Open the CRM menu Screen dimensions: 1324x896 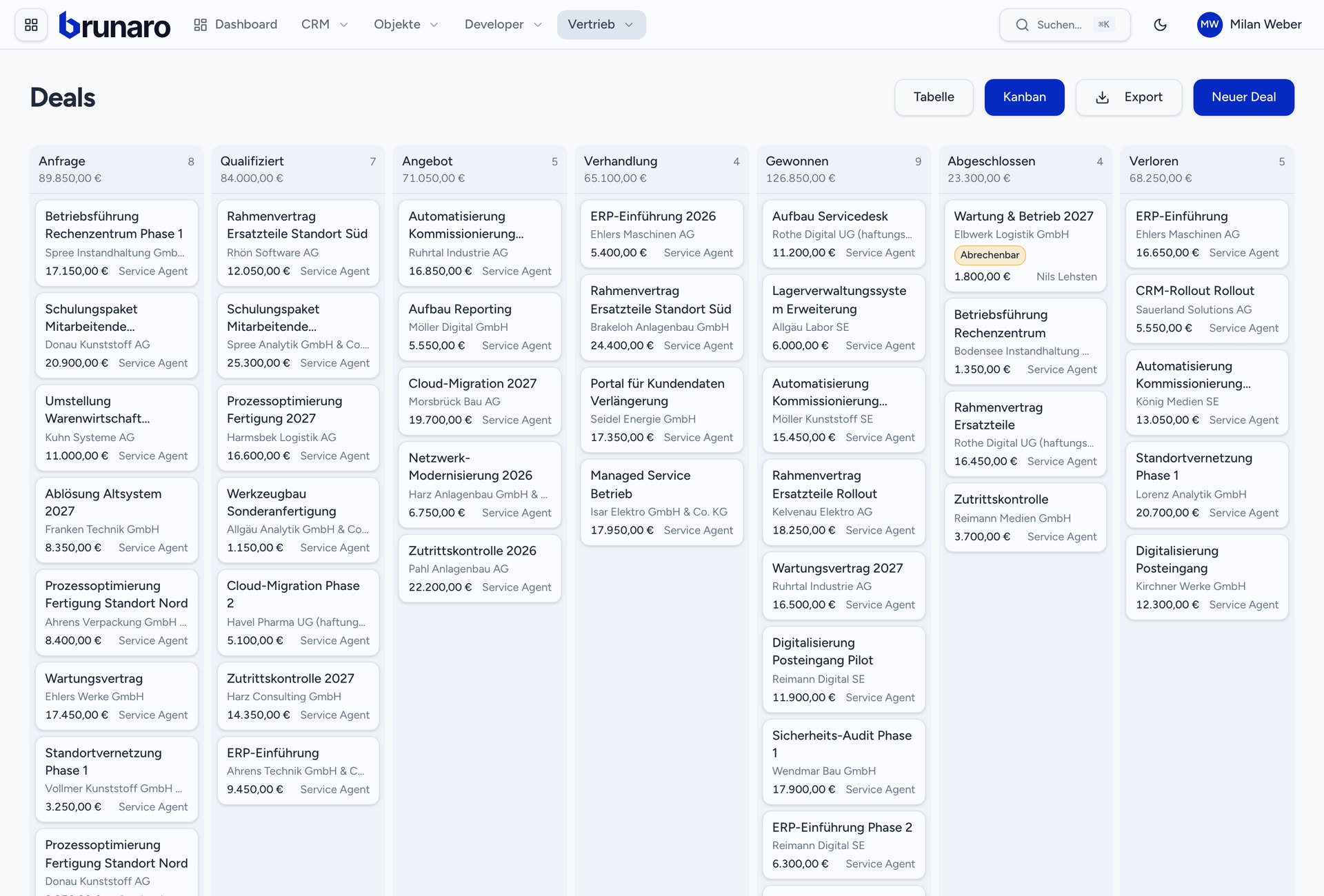pos(324,25)
